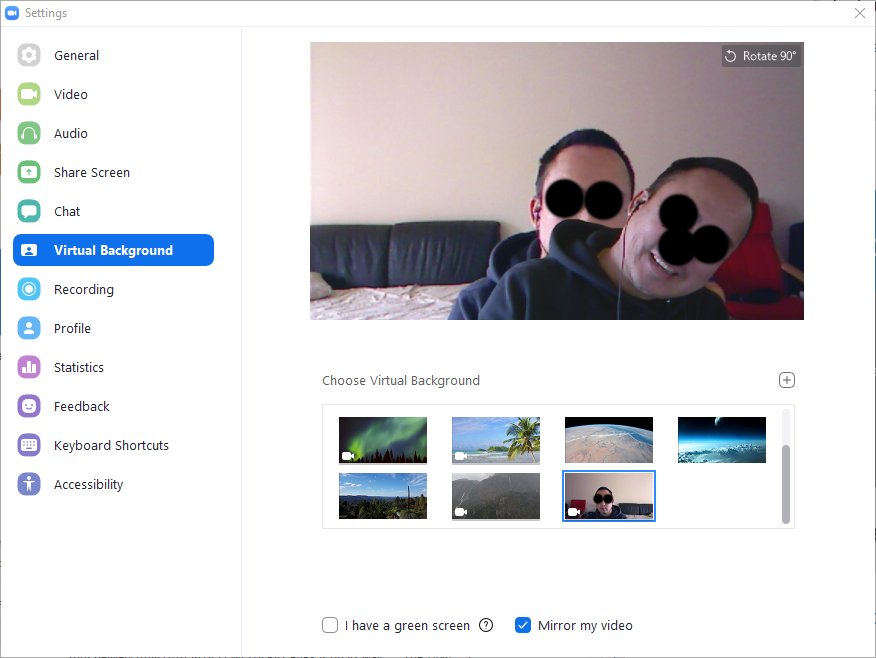This screenshot has height=658, width=876.
Task: Choose the aurora borealis video background
Action: tap(383, 440)
